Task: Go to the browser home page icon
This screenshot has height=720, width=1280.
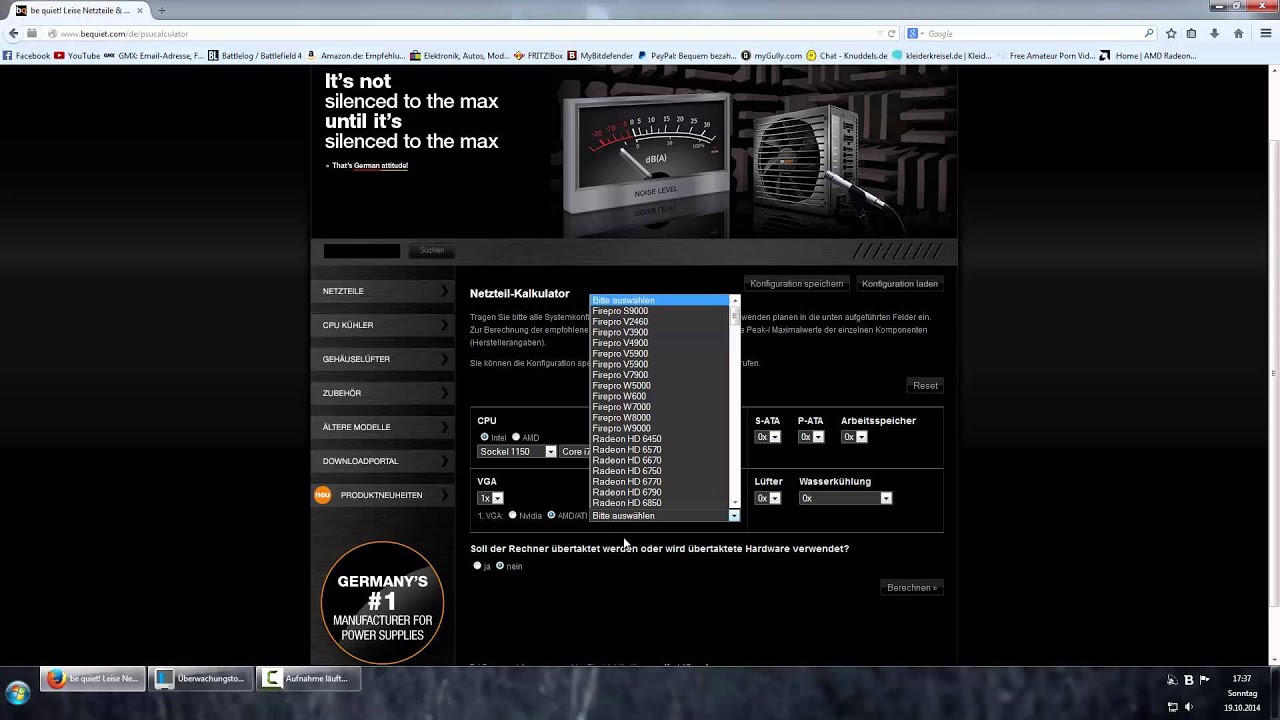Action: (x=1238, y=33)
